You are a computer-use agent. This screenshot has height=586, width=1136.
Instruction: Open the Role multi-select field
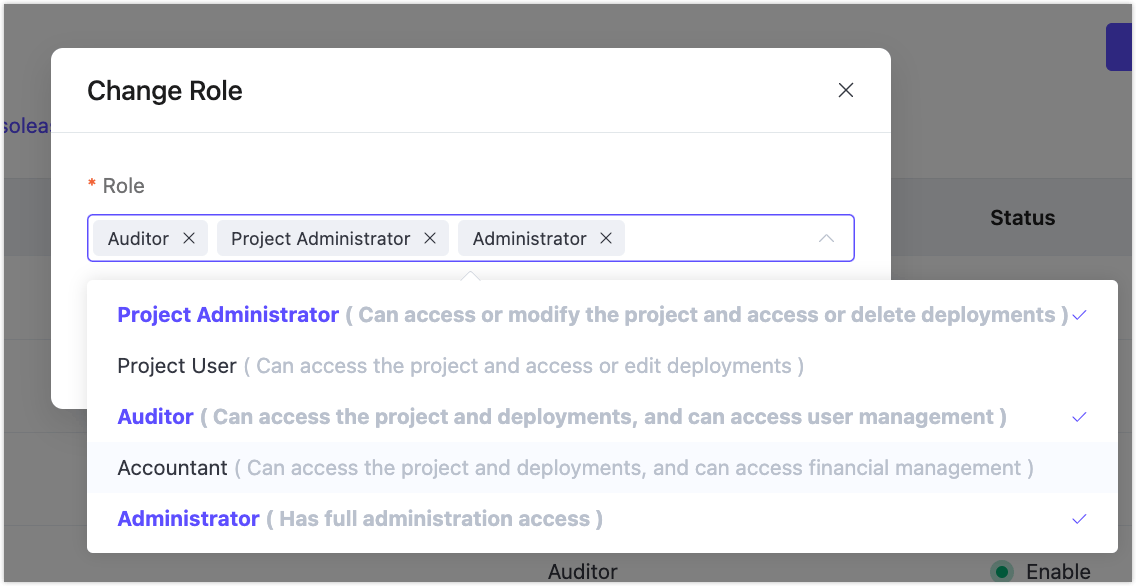tap(720, 238)
